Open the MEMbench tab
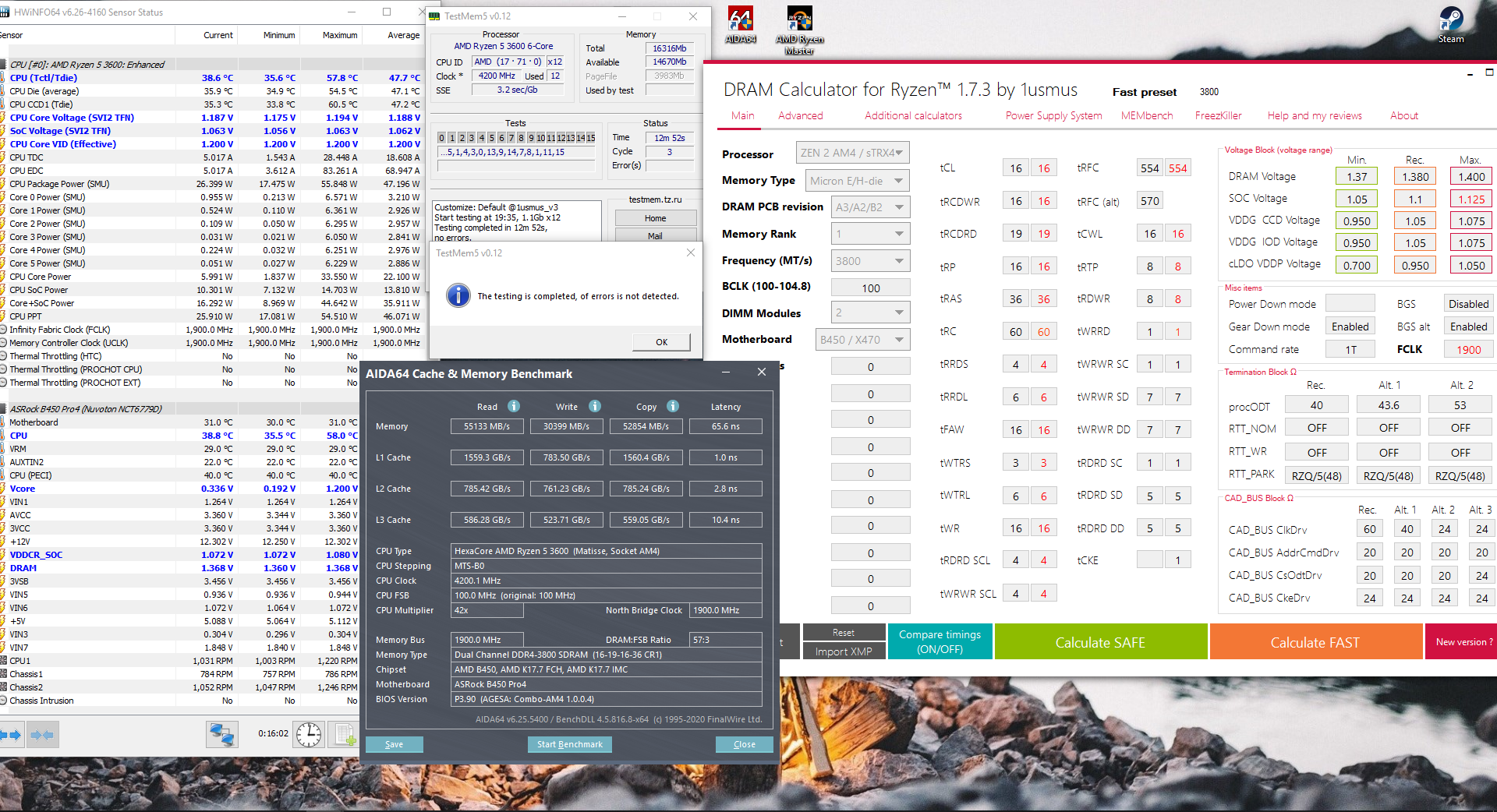Image resolution: width=1497 pixels, height=812 pixels. pyautogui.click(x=1146, y=115)
